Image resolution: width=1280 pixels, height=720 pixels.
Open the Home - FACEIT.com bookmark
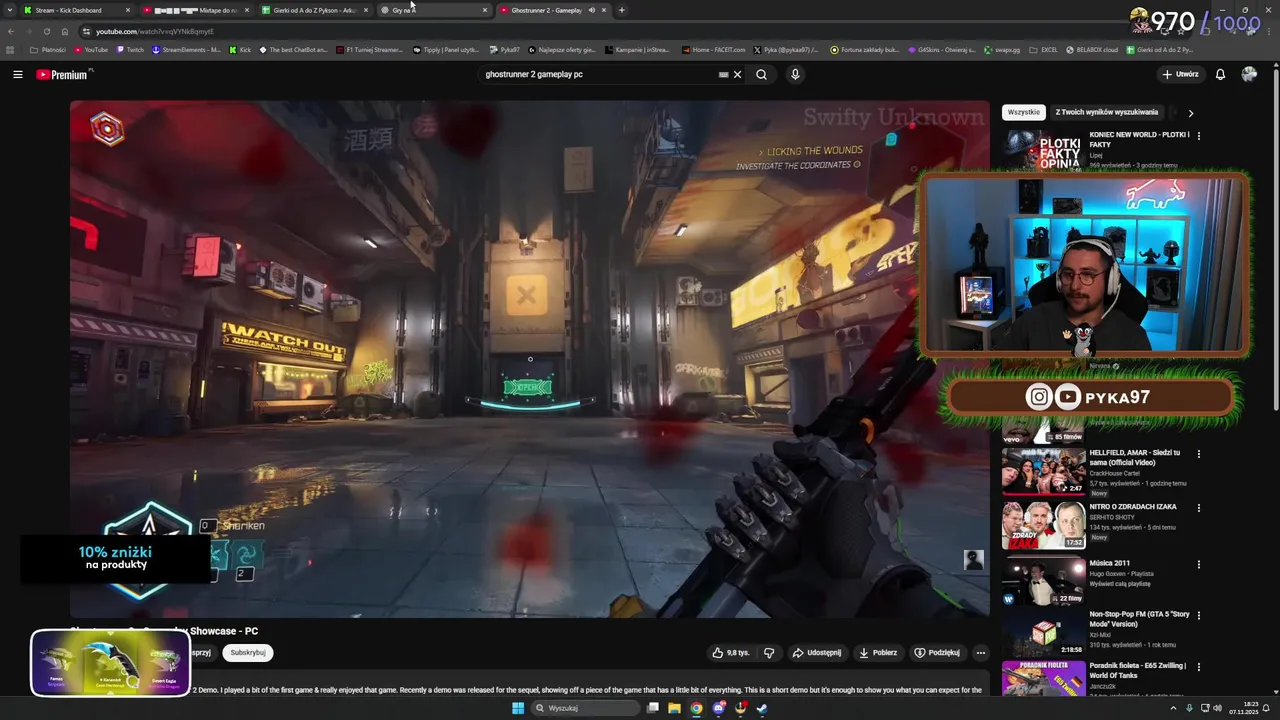(714, 49)
